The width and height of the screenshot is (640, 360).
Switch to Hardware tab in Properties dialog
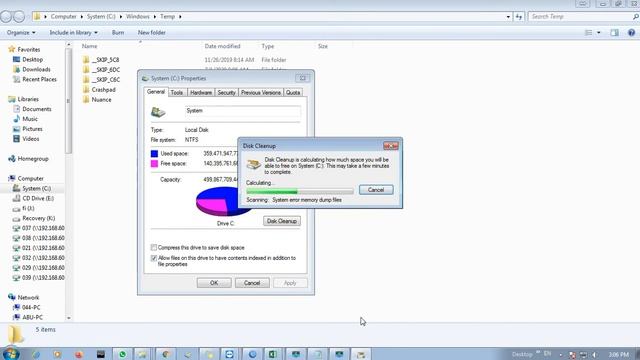point(201,93)
